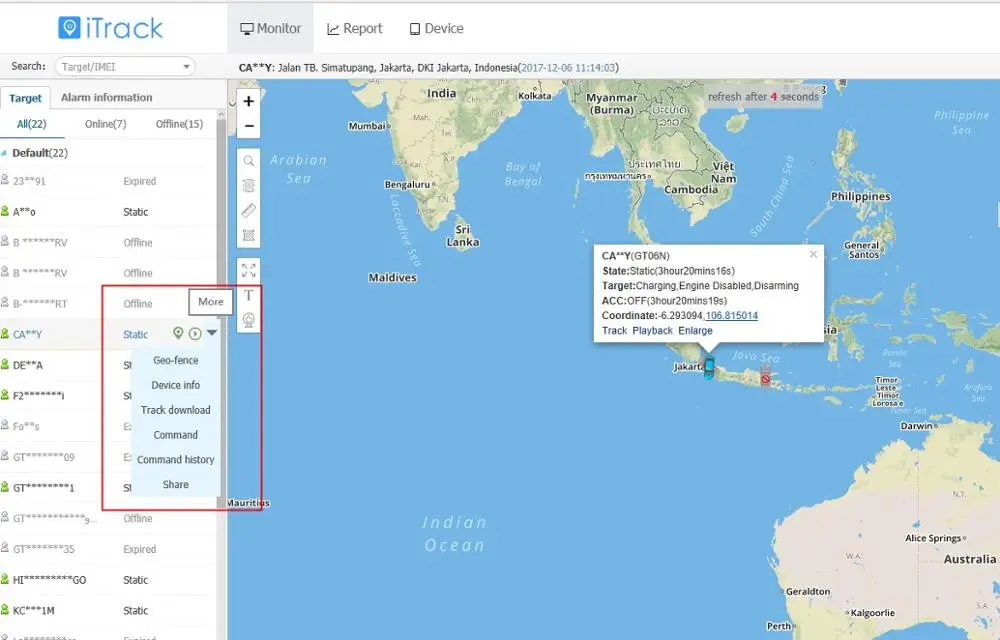Open the Report tab
The height and width of the screenshot is (640, 1000).
(x=355, y=29)
